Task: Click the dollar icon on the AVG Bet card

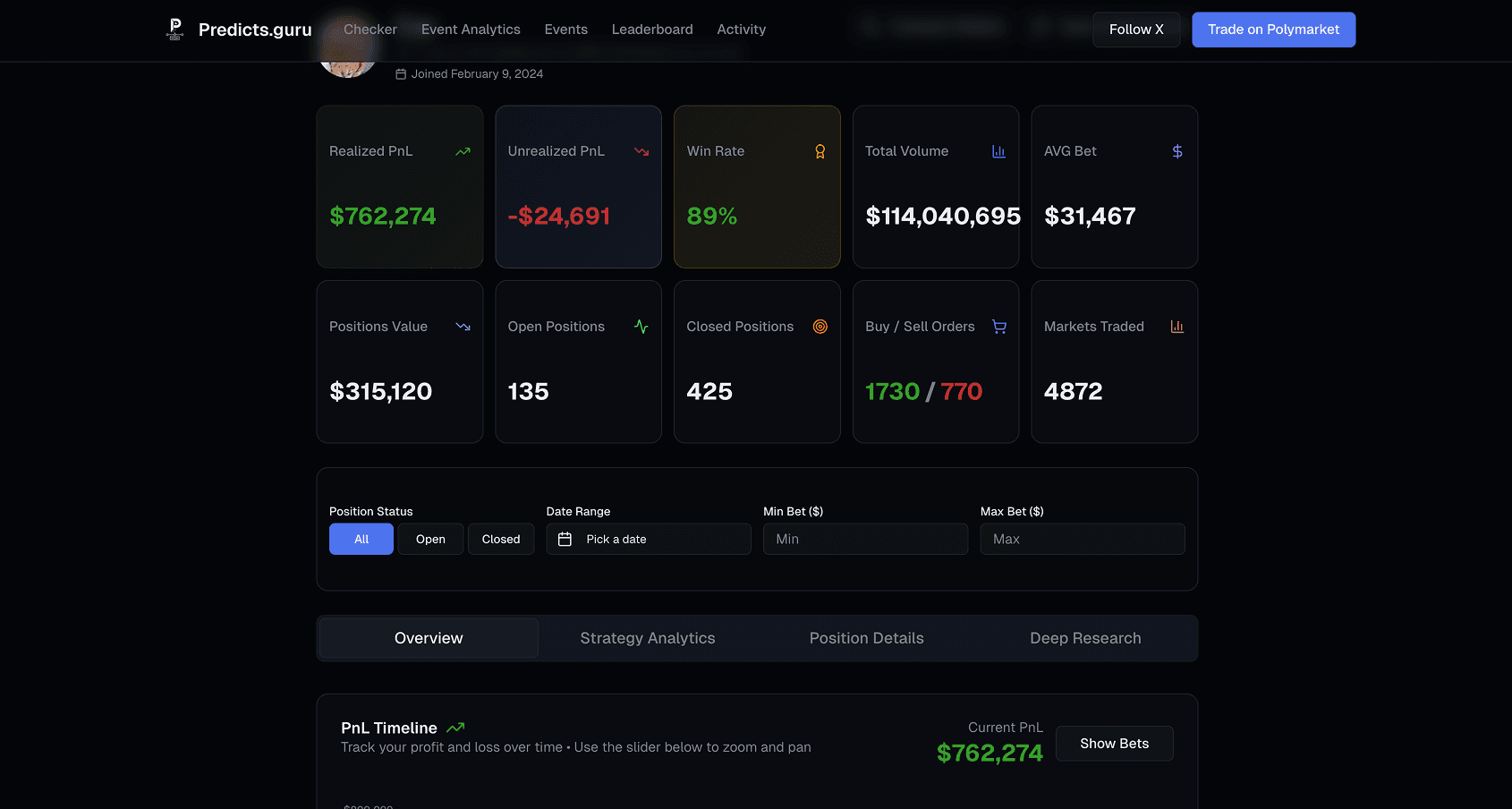Action: tap(1177, 151)
